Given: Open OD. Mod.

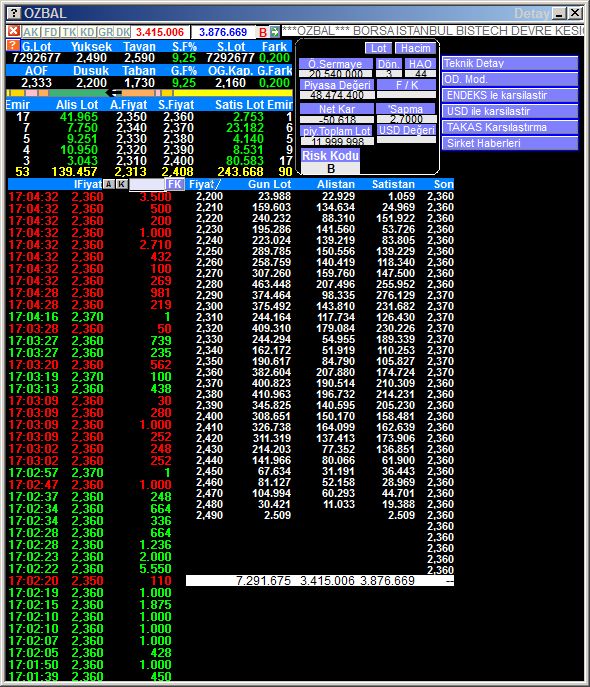Looking at the screenshot, I should [510, 79].
